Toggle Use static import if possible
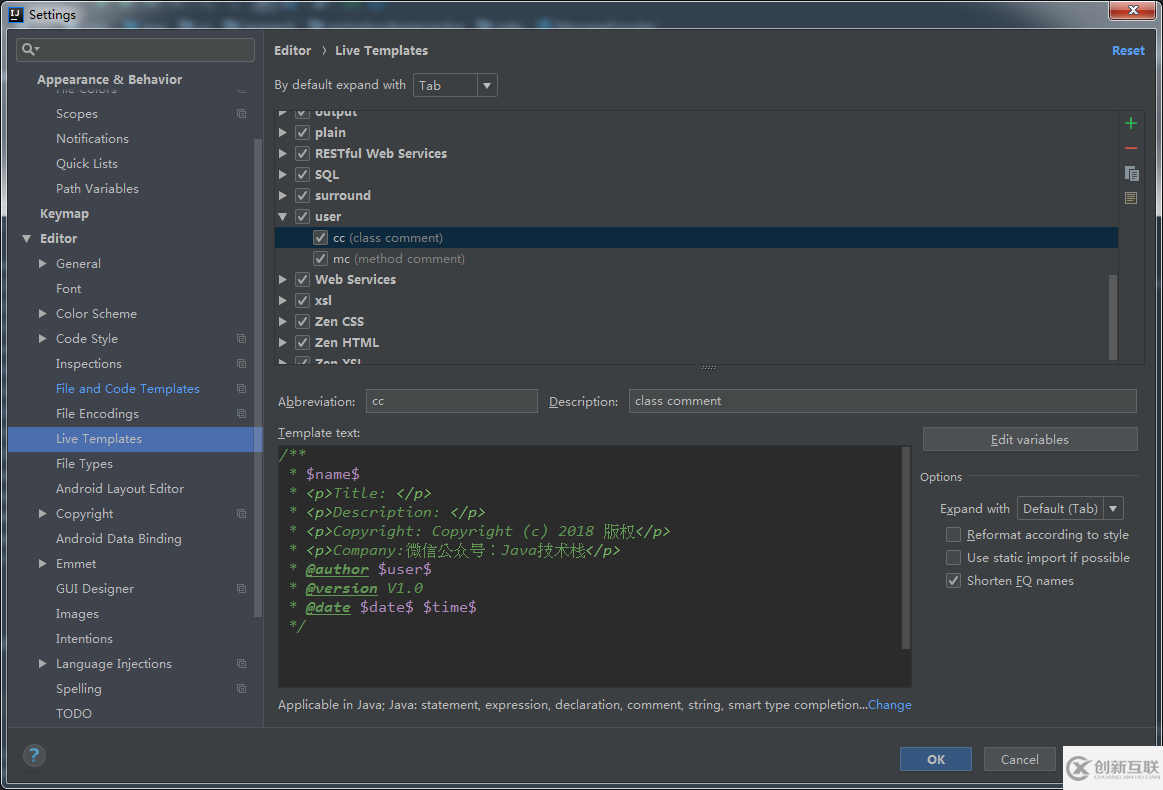 (x=953, y=558)
